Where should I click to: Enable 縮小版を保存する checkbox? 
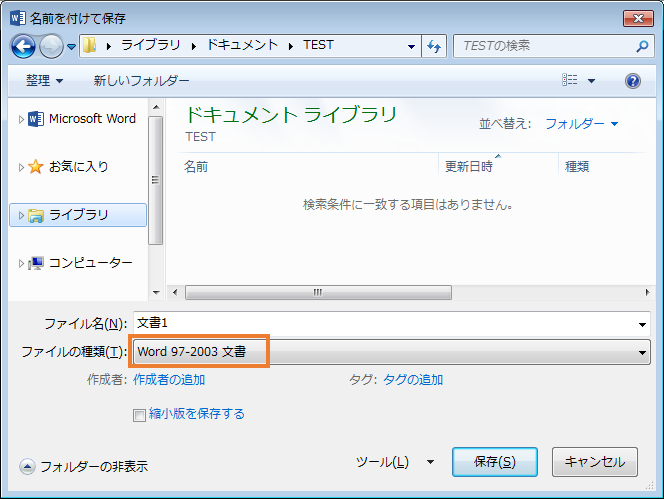click(x=139, y=415)
